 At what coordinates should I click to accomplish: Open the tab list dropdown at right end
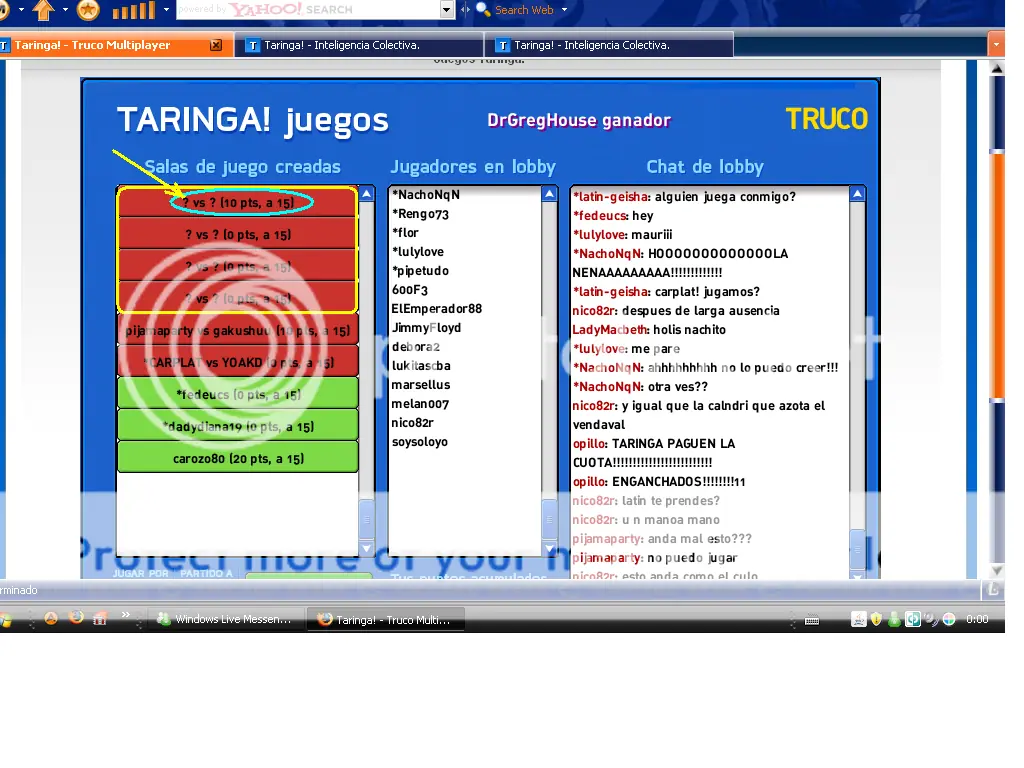click(996, 45)
